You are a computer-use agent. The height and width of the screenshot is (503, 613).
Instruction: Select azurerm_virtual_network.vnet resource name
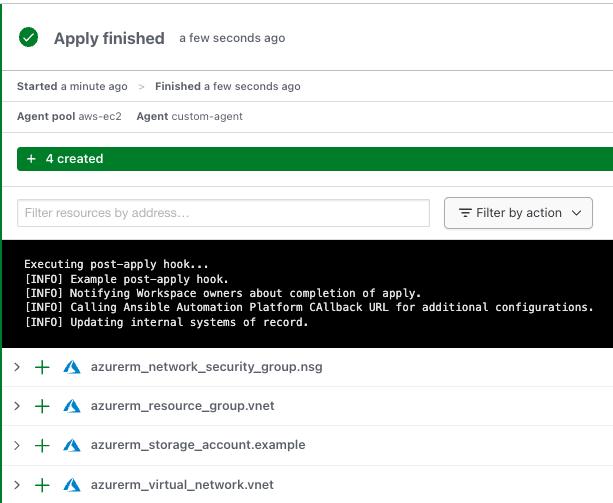click(182, 485)
